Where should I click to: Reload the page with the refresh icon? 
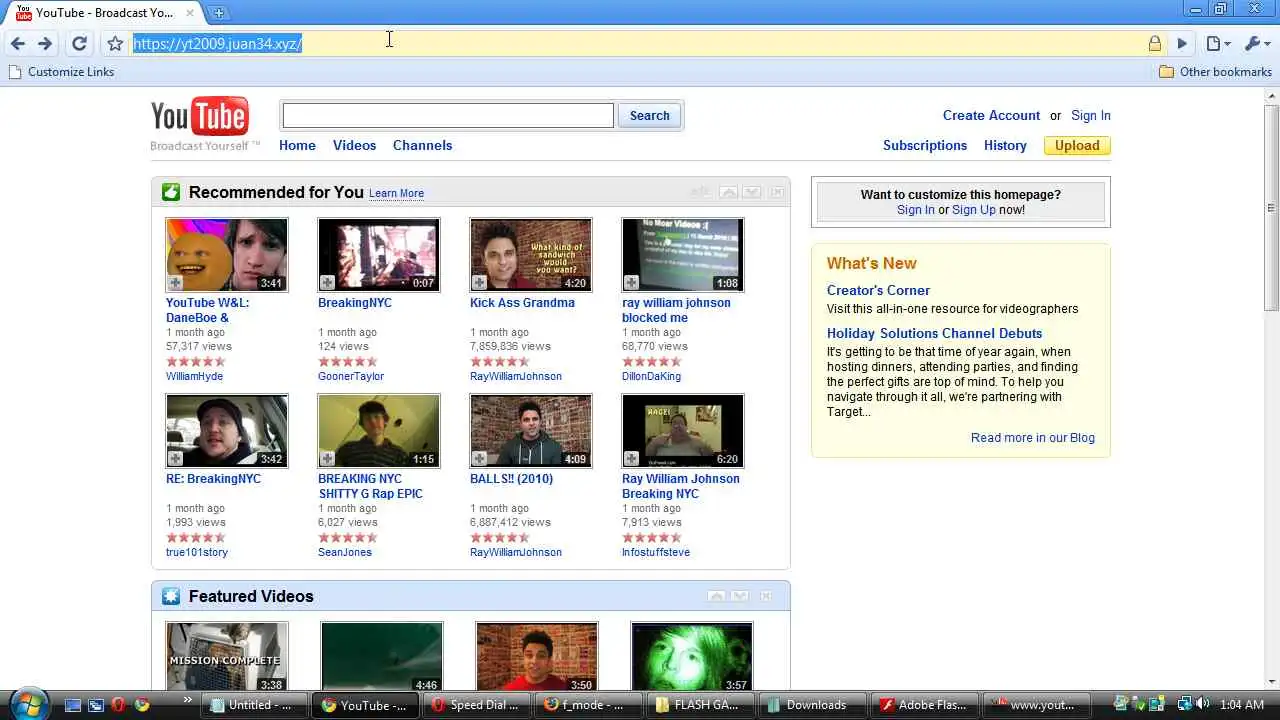point(79,43)
